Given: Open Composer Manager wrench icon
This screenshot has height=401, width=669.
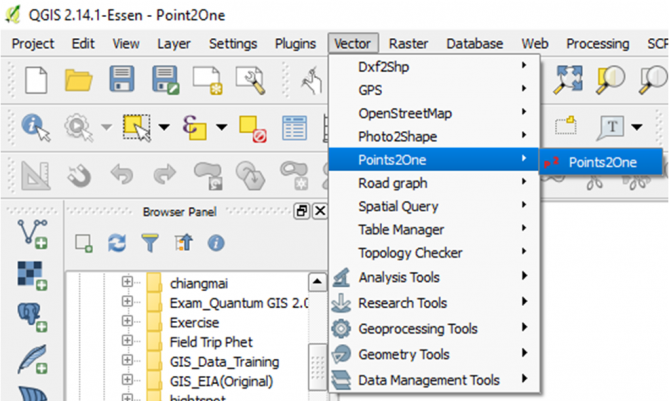Looking at the screenshot, I should (x=251, y=80).
